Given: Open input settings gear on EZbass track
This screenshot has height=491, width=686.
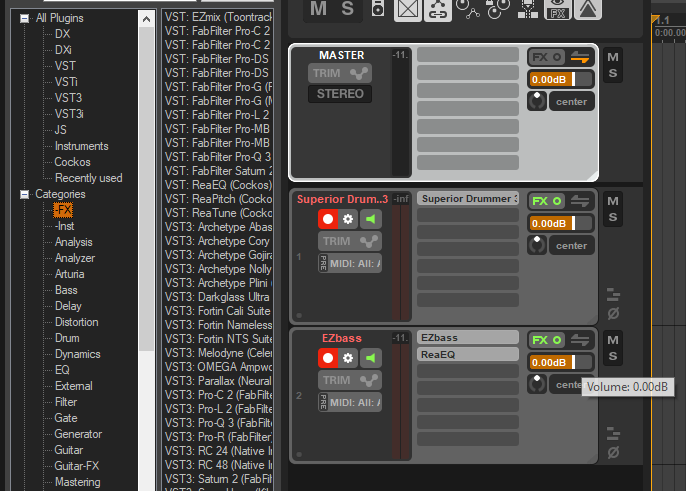Looking at the screenshot, I should [348, 358].
